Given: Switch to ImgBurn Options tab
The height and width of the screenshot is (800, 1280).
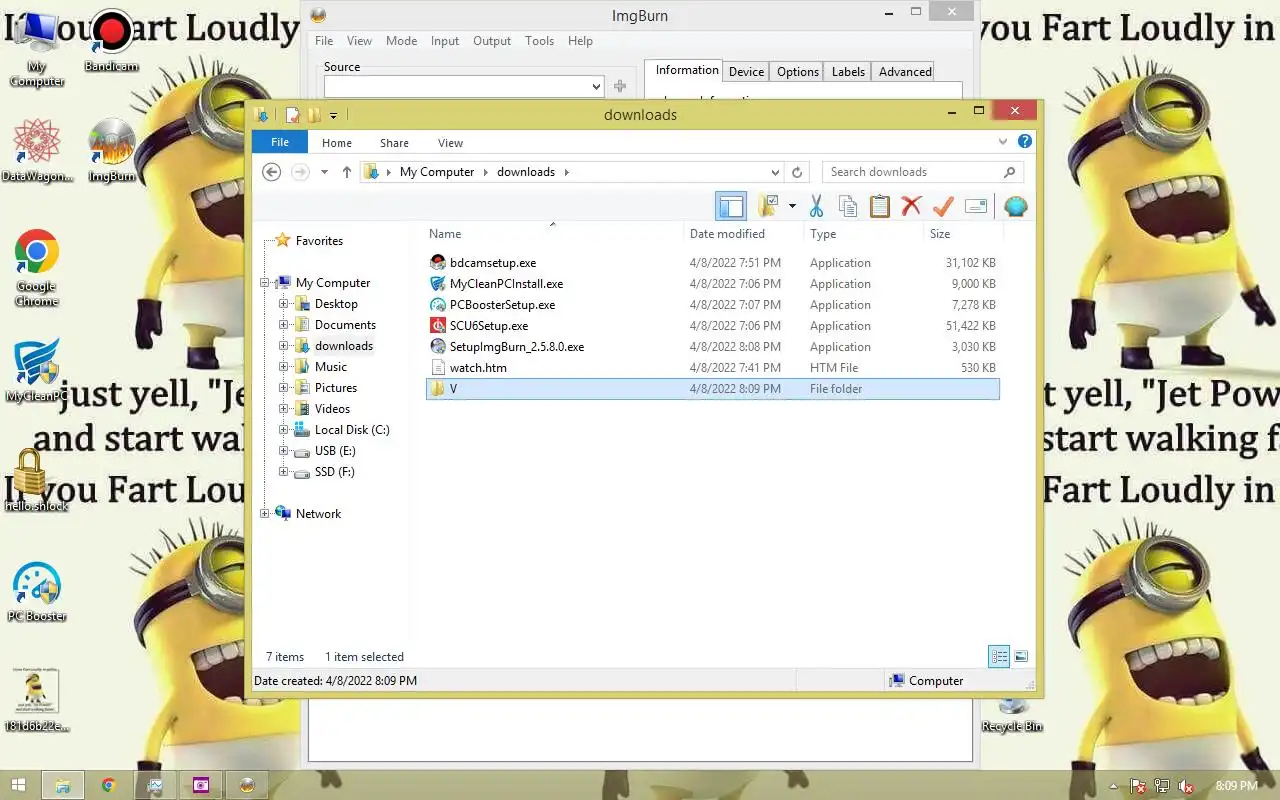Looking at the screenshot, I should point(798,72).
